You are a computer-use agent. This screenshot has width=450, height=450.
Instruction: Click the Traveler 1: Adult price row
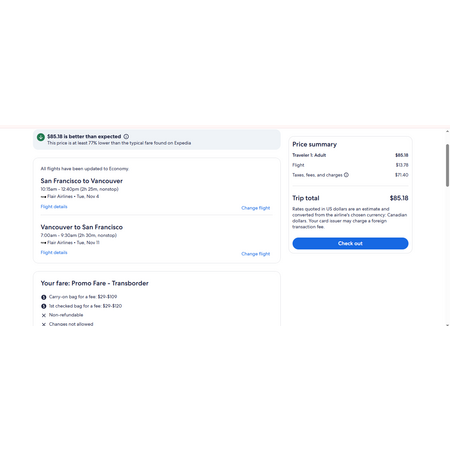pyautogui.click(x=350, y=155)
